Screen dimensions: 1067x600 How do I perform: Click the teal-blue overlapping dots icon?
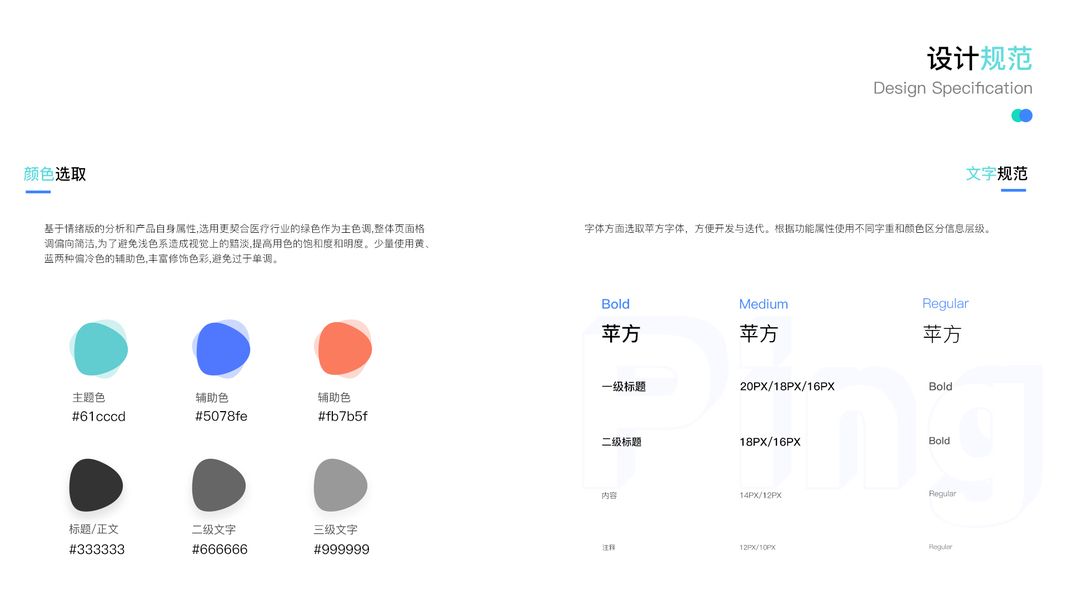pyautogui.click(x=1021, y=116)
